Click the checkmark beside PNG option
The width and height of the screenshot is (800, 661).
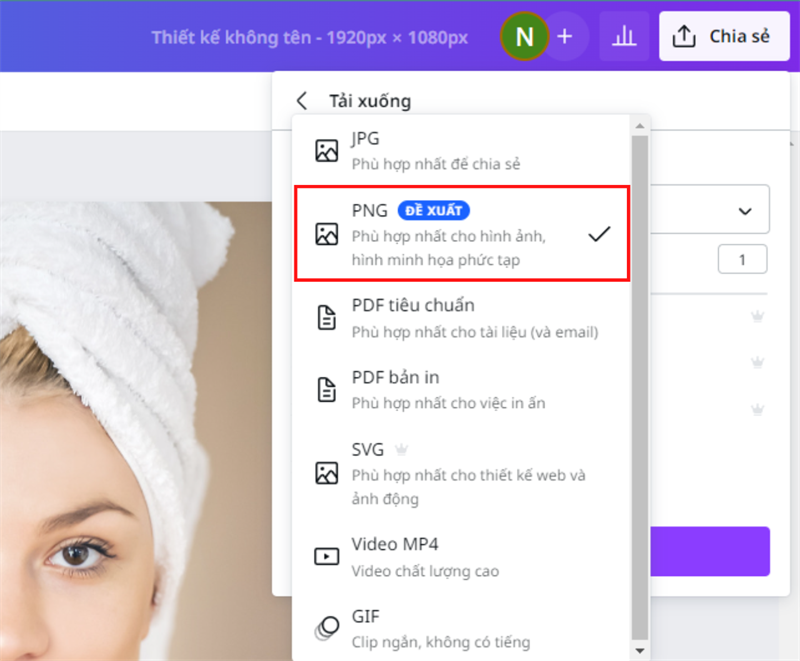600,233
